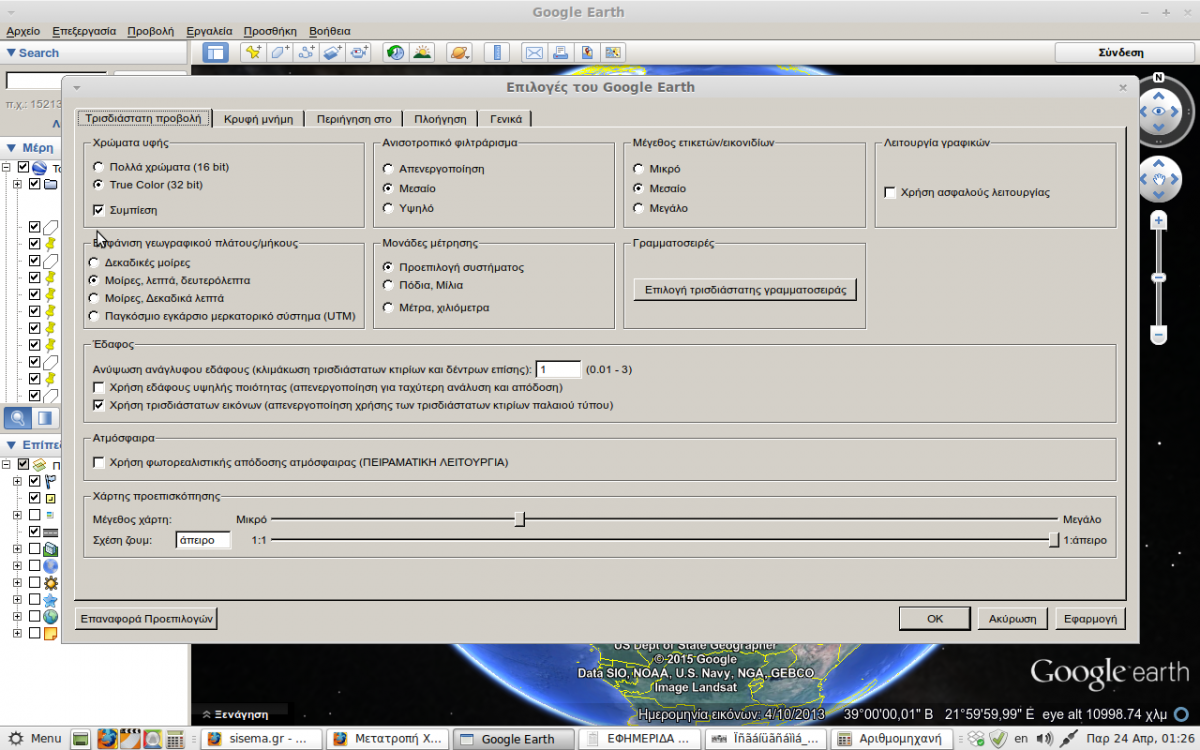The image size is (1200, 750).
Task: Select Μέτρα, χιλιόμετρα measurement units
Action: tap(388, 307)
